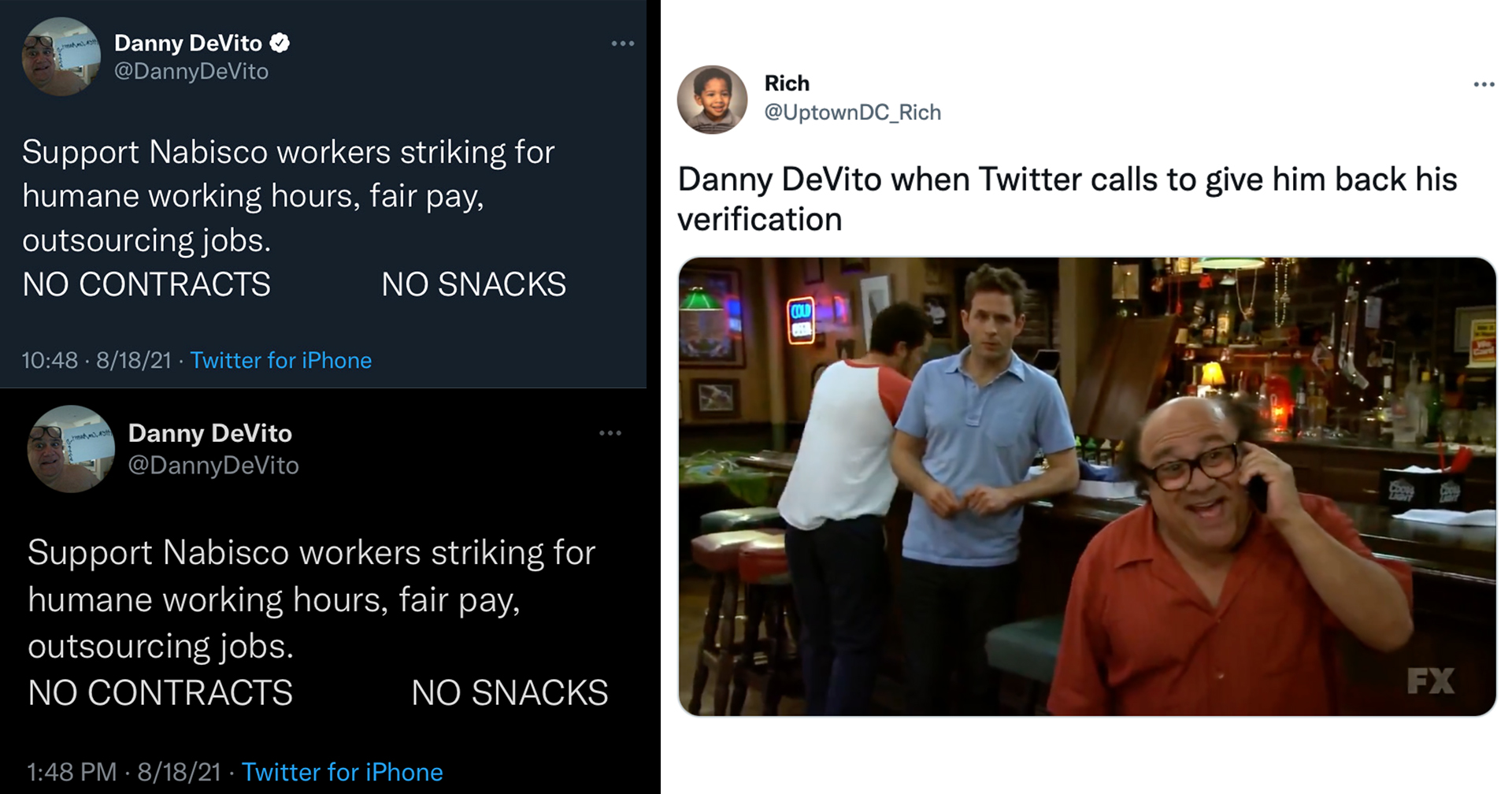Click the 1:48 PM timestamp
Viewport: 1512px width, 794px height.
pyautogui.click(x=72, y=772)
